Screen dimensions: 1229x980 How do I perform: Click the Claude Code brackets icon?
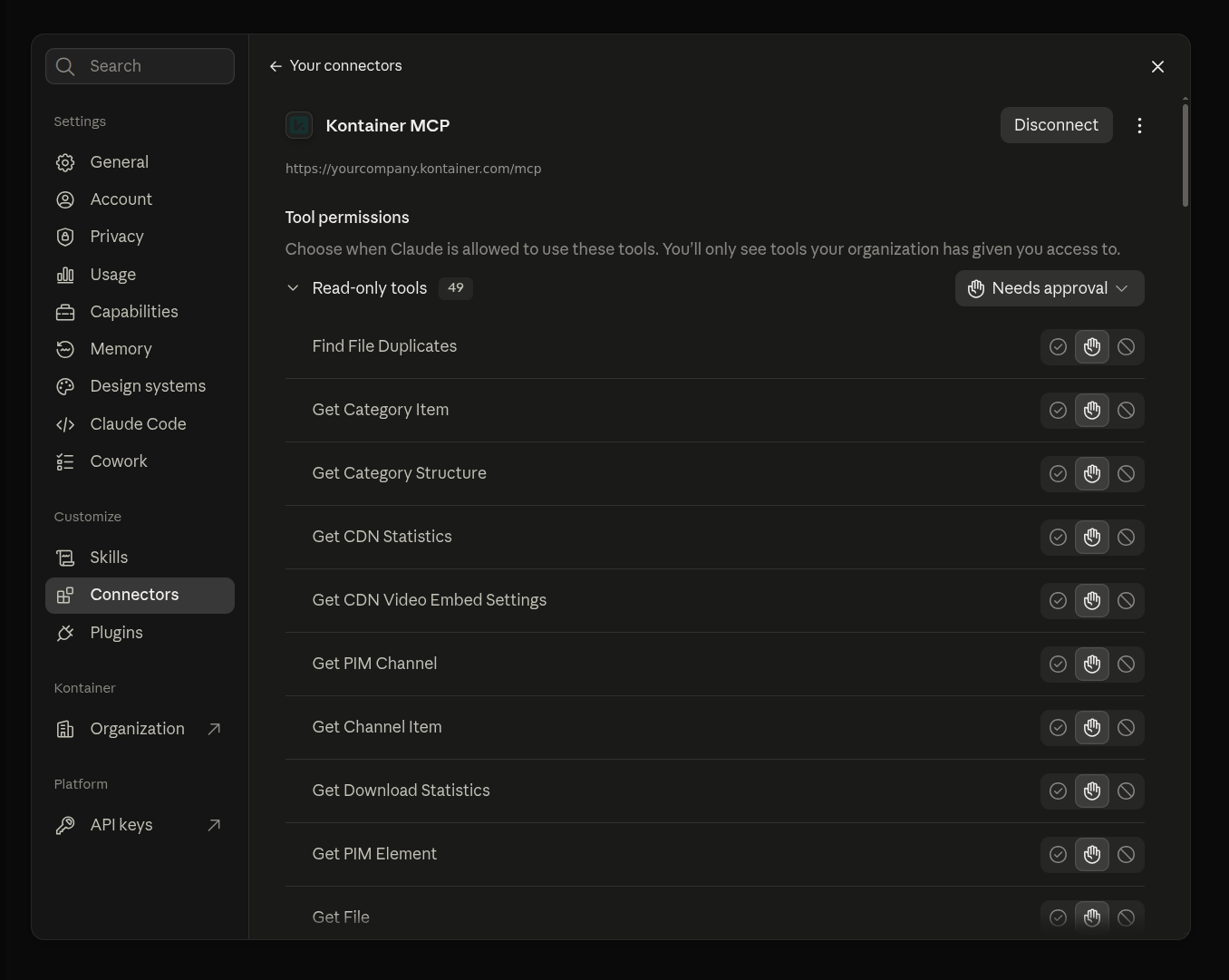coord(65,424)
